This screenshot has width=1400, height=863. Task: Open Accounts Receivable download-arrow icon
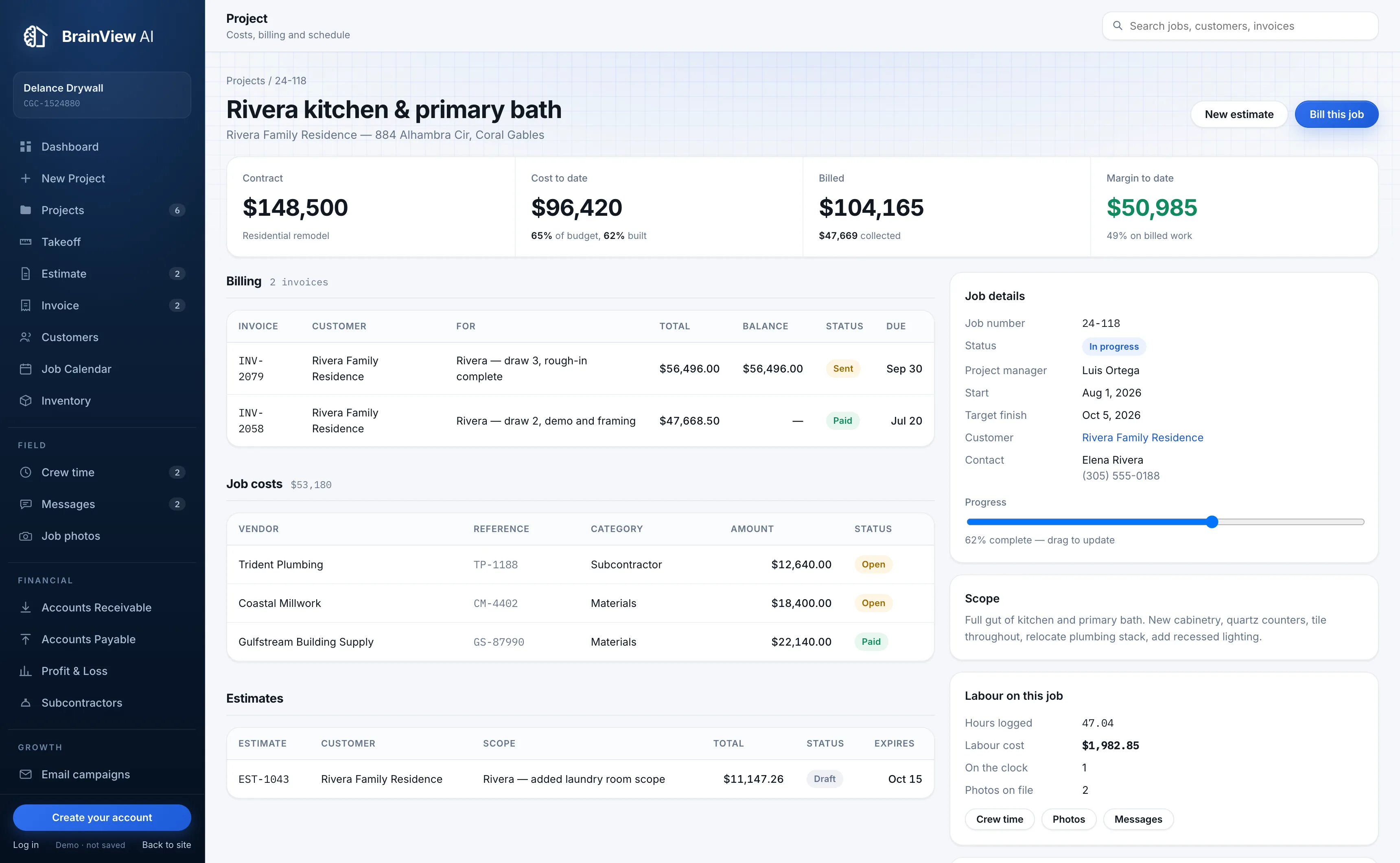click(26, 607)
